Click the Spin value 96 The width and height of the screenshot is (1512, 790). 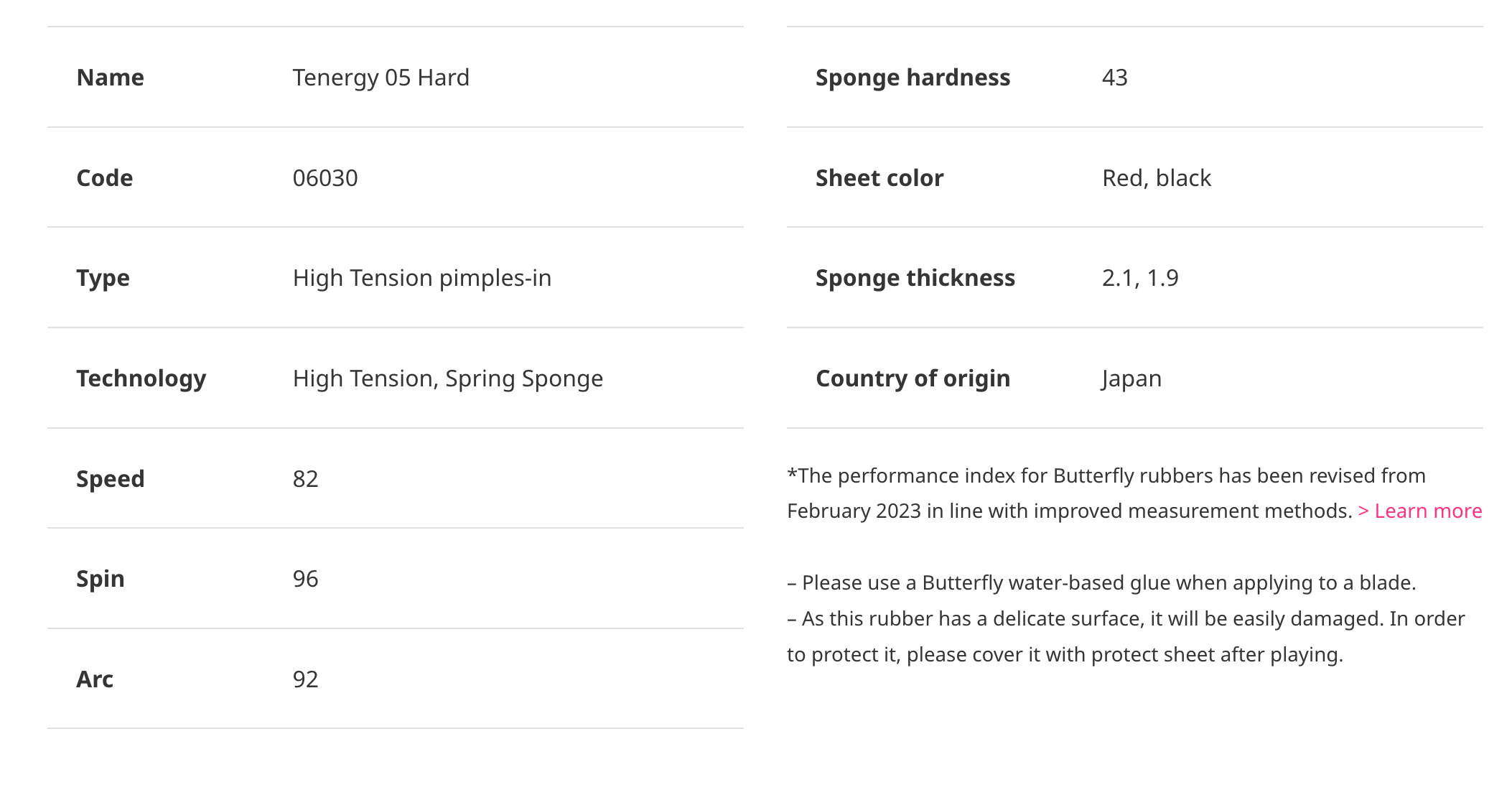[305, 579]
